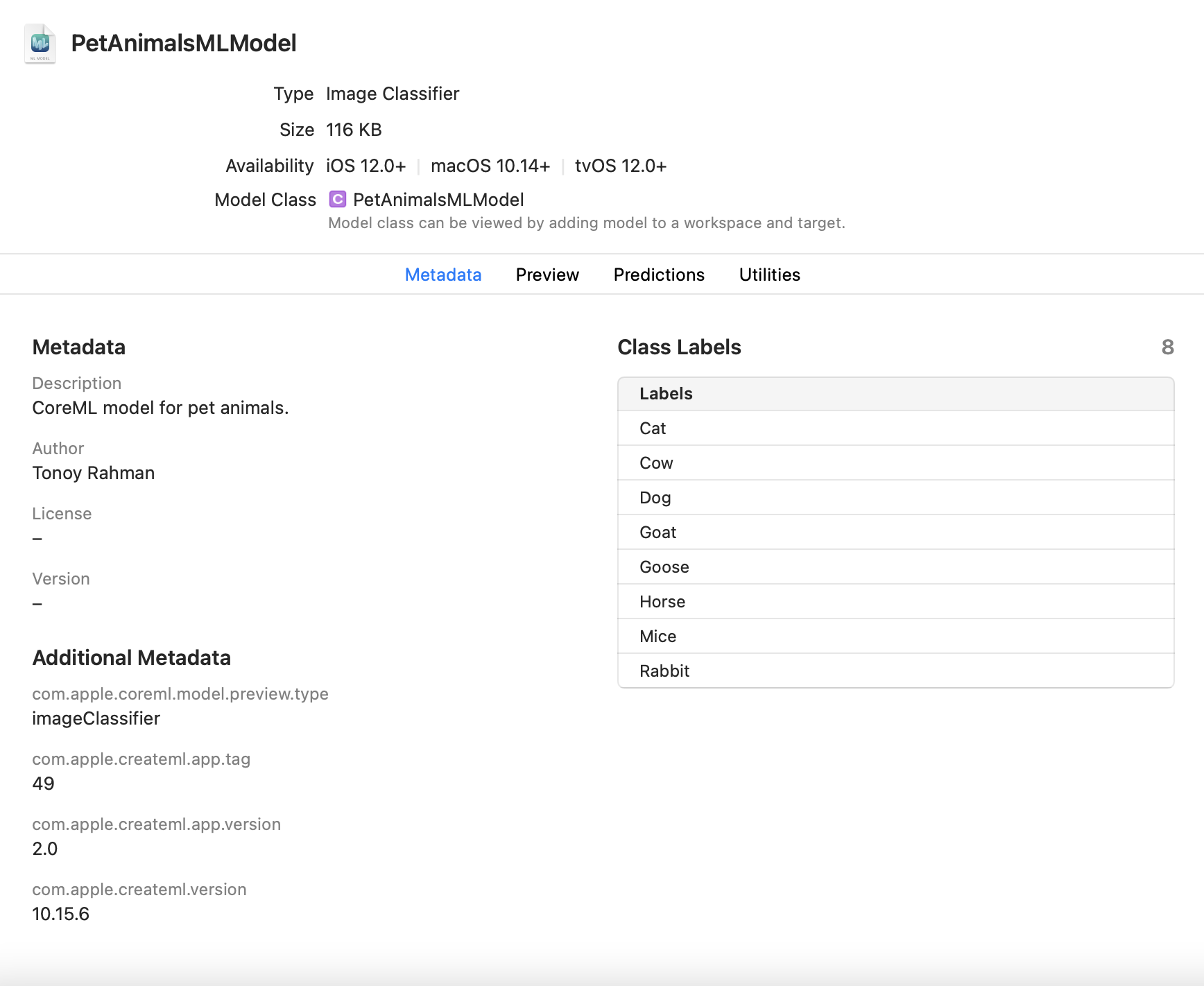Select the Cat class label row
1204x986 pixels.
tap(896, 429)
